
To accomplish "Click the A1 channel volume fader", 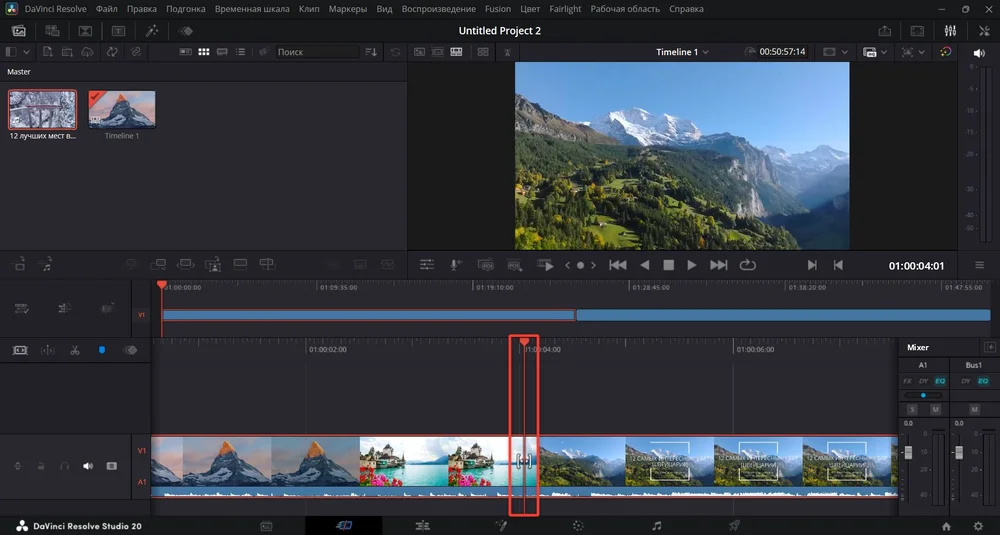I will [909, 453].
